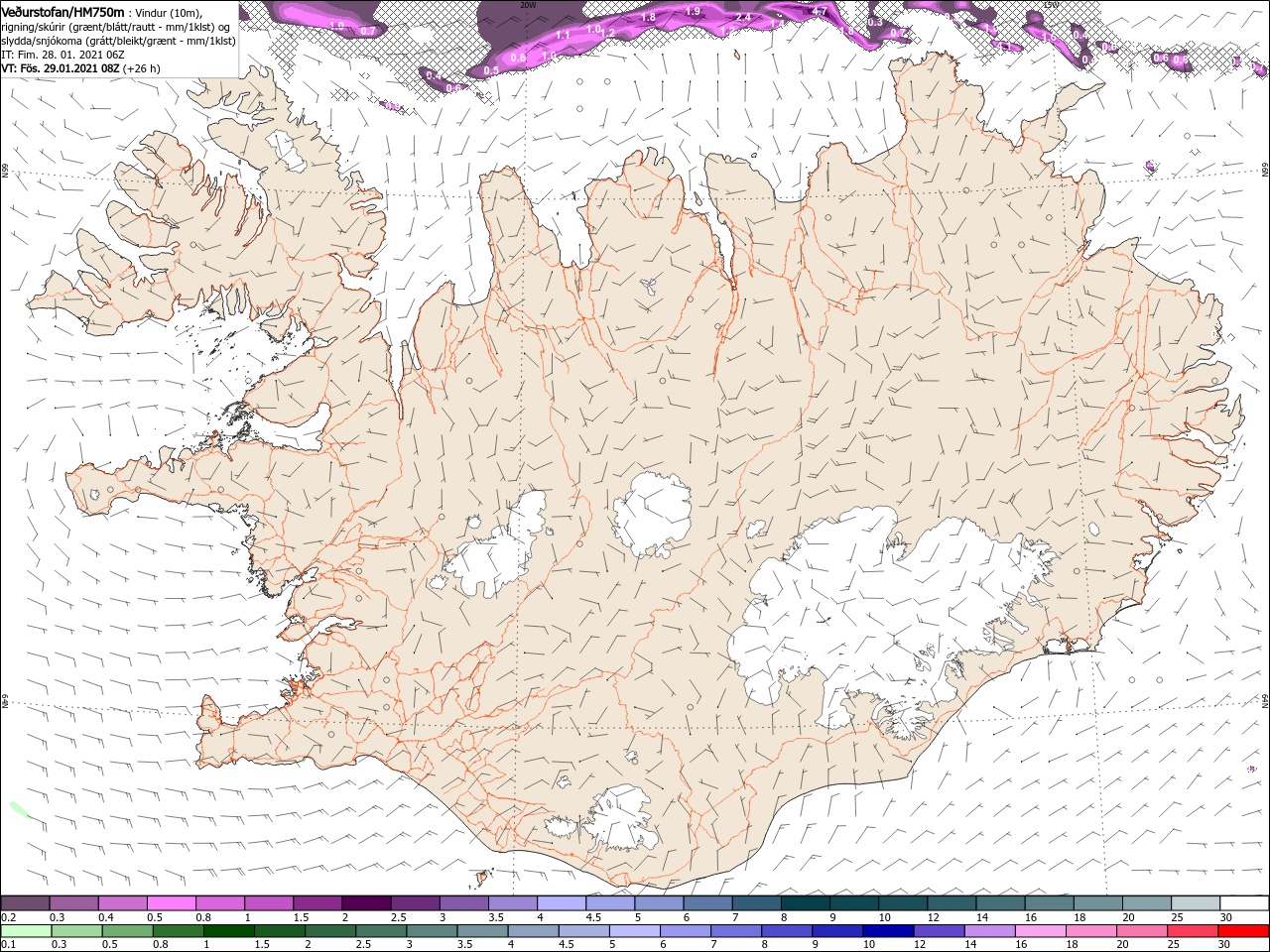The height and width of the screenshot is (952, 1270).
Task: Click the '2.4' precipitation value on the map
Action: (x=743, y=17)
